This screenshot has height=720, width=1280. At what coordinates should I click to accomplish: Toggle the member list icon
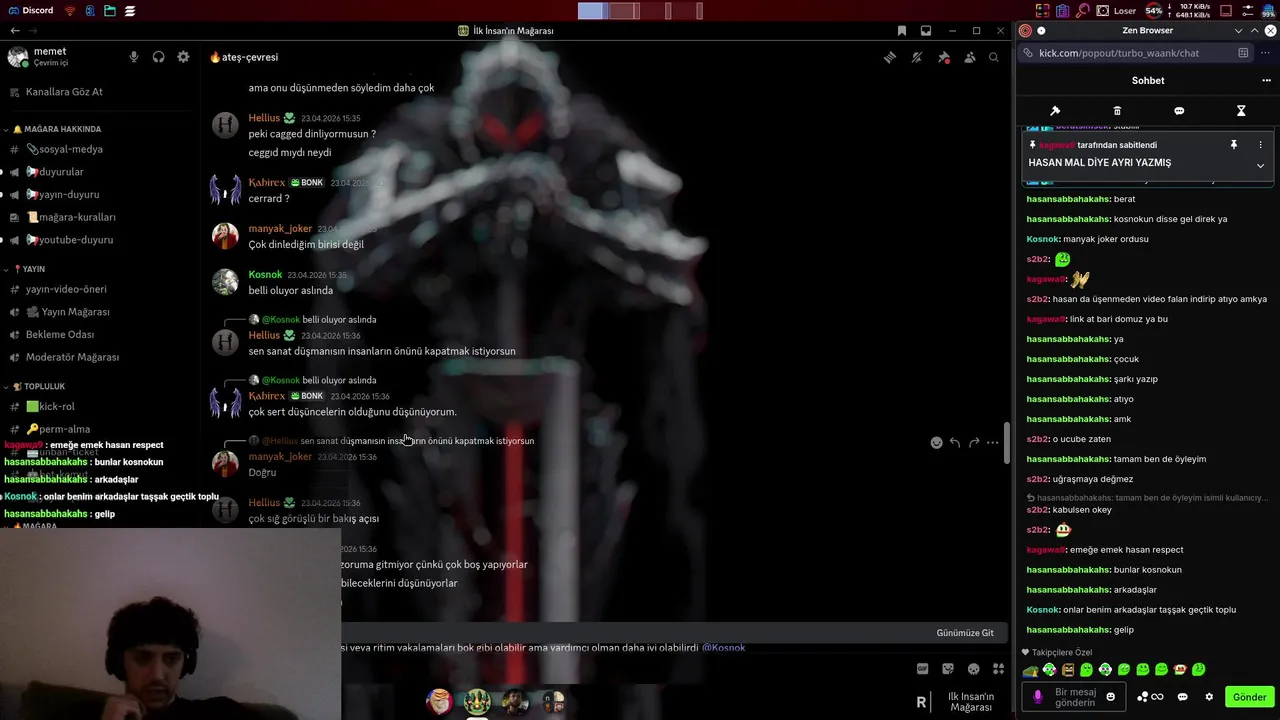tap(969, 58)
